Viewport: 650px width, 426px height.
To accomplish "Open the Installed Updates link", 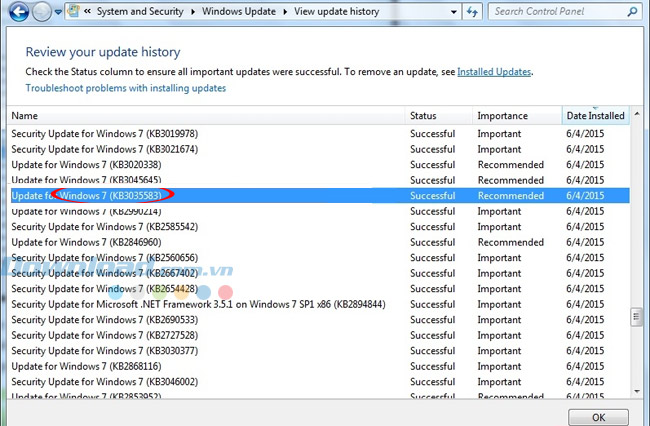I will 494,72.
